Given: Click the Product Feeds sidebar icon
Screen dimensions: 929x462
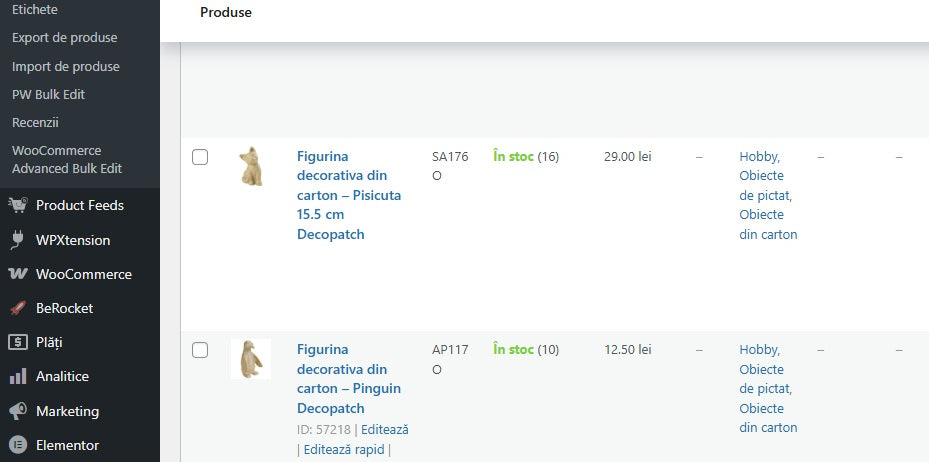Looking at the screenshot, I should point(17,205).
